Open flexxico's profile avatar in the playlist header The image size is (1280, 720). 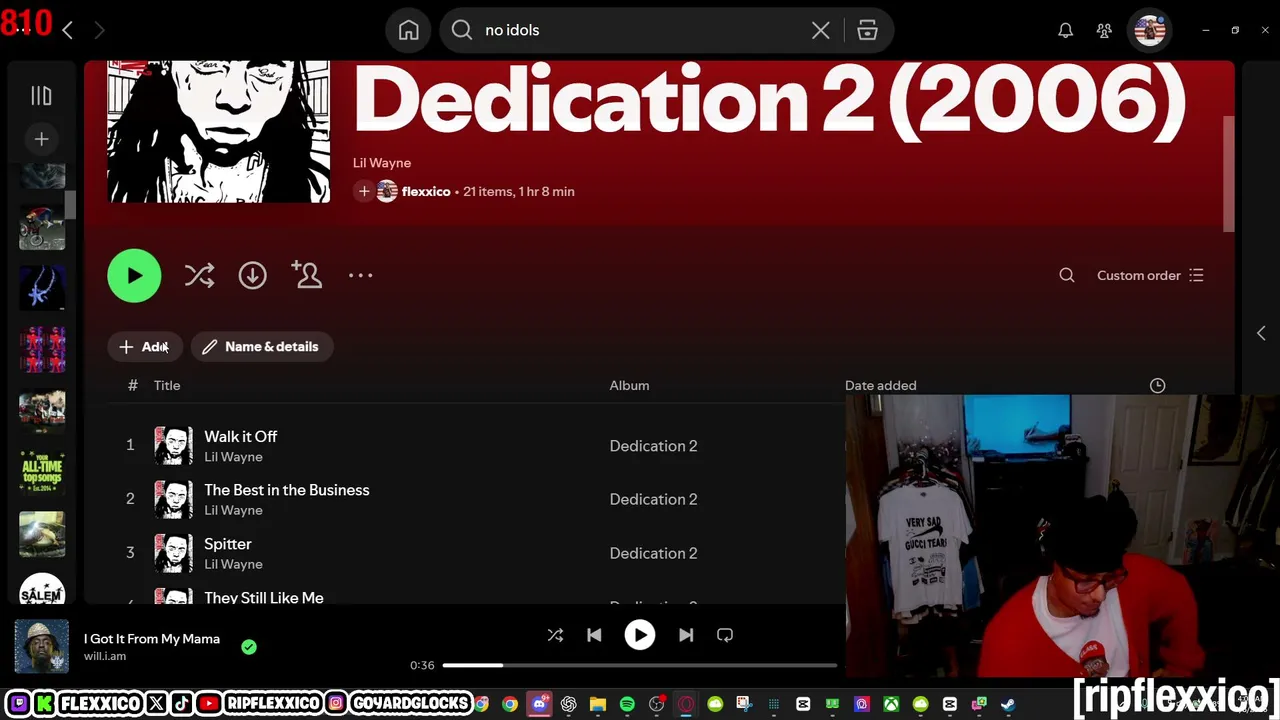(387, 191)
